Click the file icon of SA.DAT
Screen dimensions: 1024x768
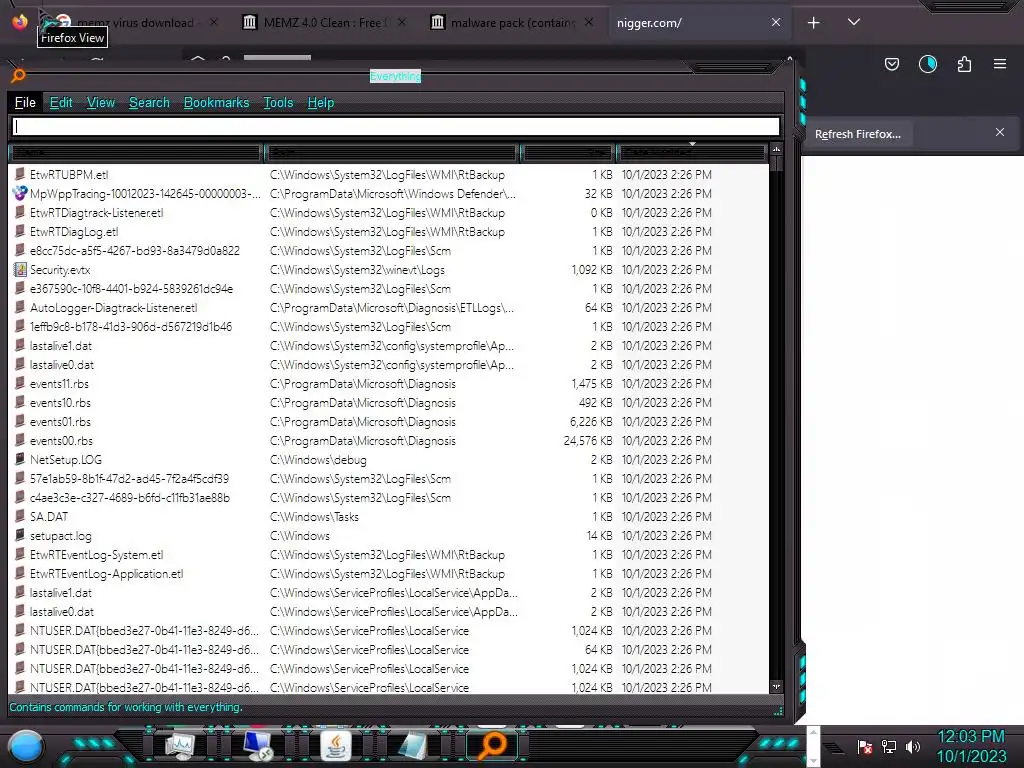pos(20,517)
